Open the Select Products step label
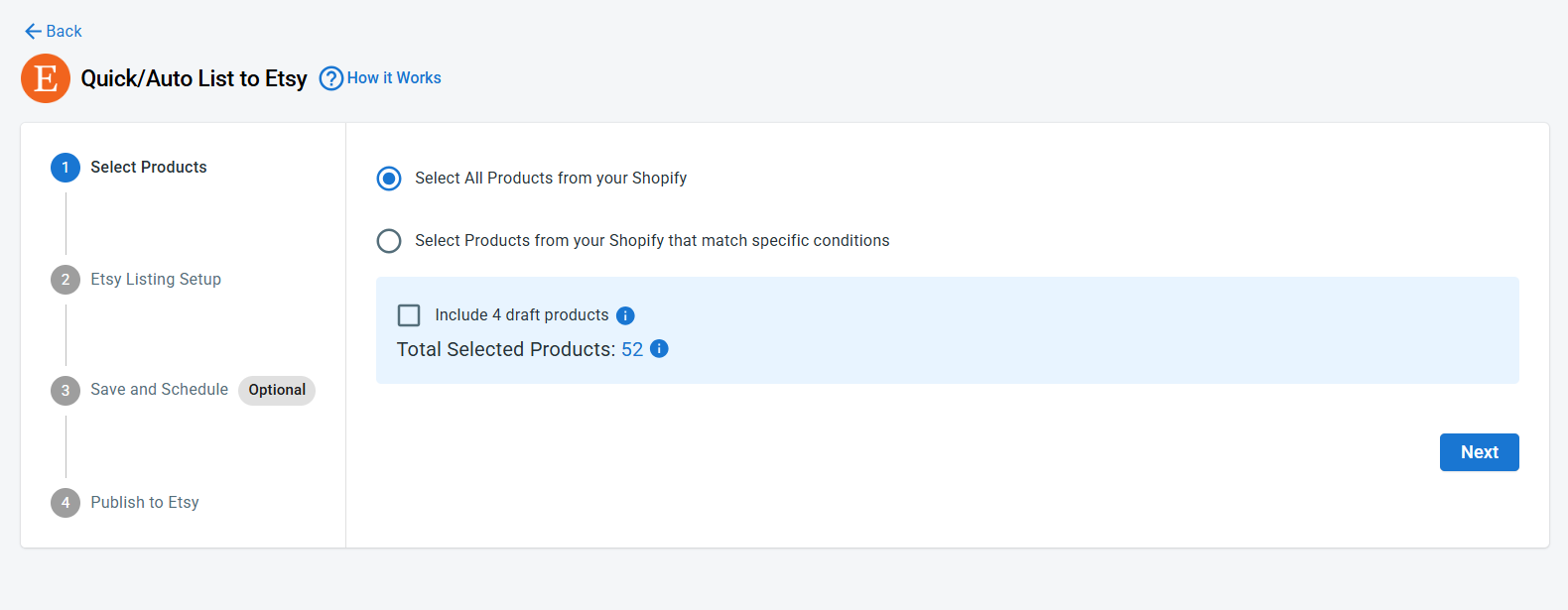 coord(149,168)
